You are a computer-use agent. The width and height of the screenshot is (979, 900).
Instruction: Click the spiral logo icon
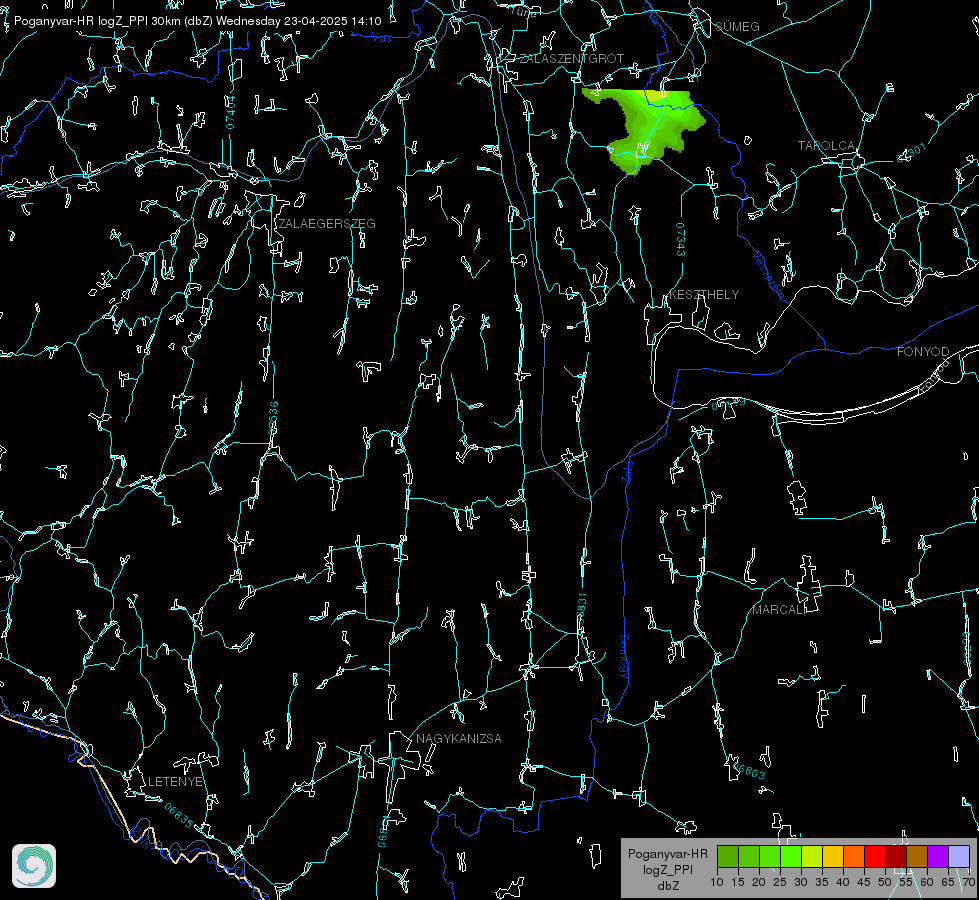[x=34, y=866]
